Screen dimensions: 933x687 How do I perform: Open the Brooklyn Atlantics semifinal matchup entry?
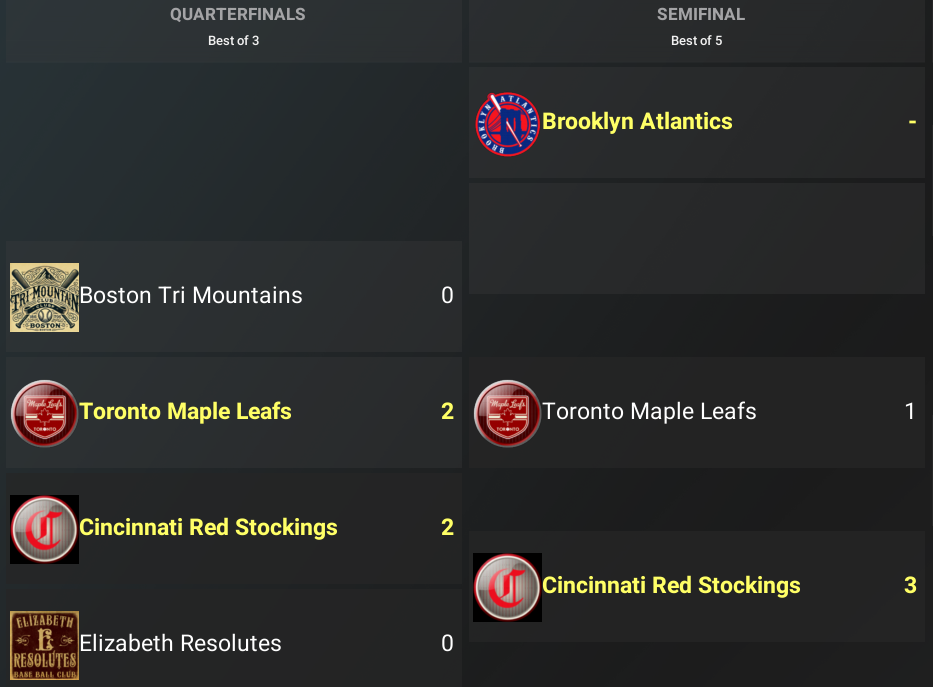[697, 123]
